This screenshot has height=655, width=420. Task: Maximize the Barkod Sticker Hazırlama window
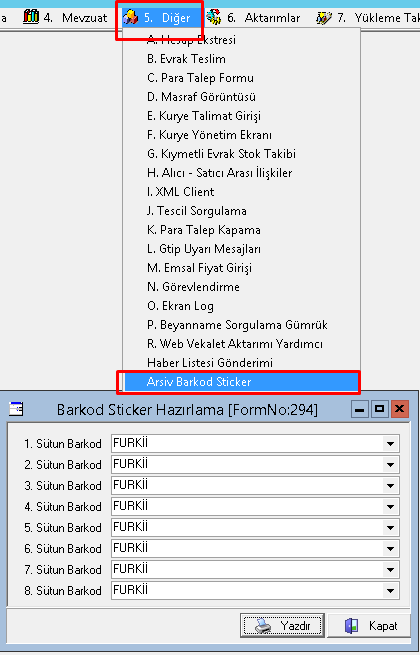click(380, 409)
